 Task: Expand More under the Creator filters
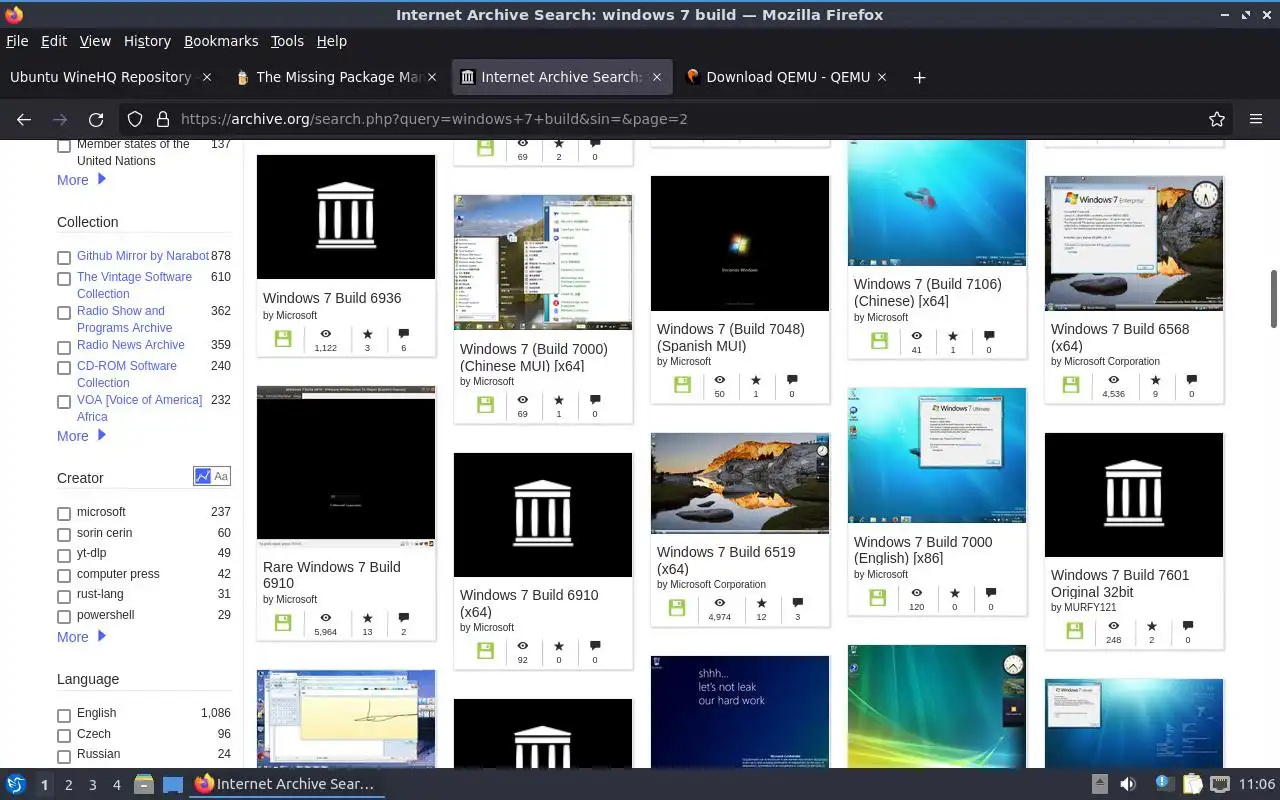[x=81, y=637]
